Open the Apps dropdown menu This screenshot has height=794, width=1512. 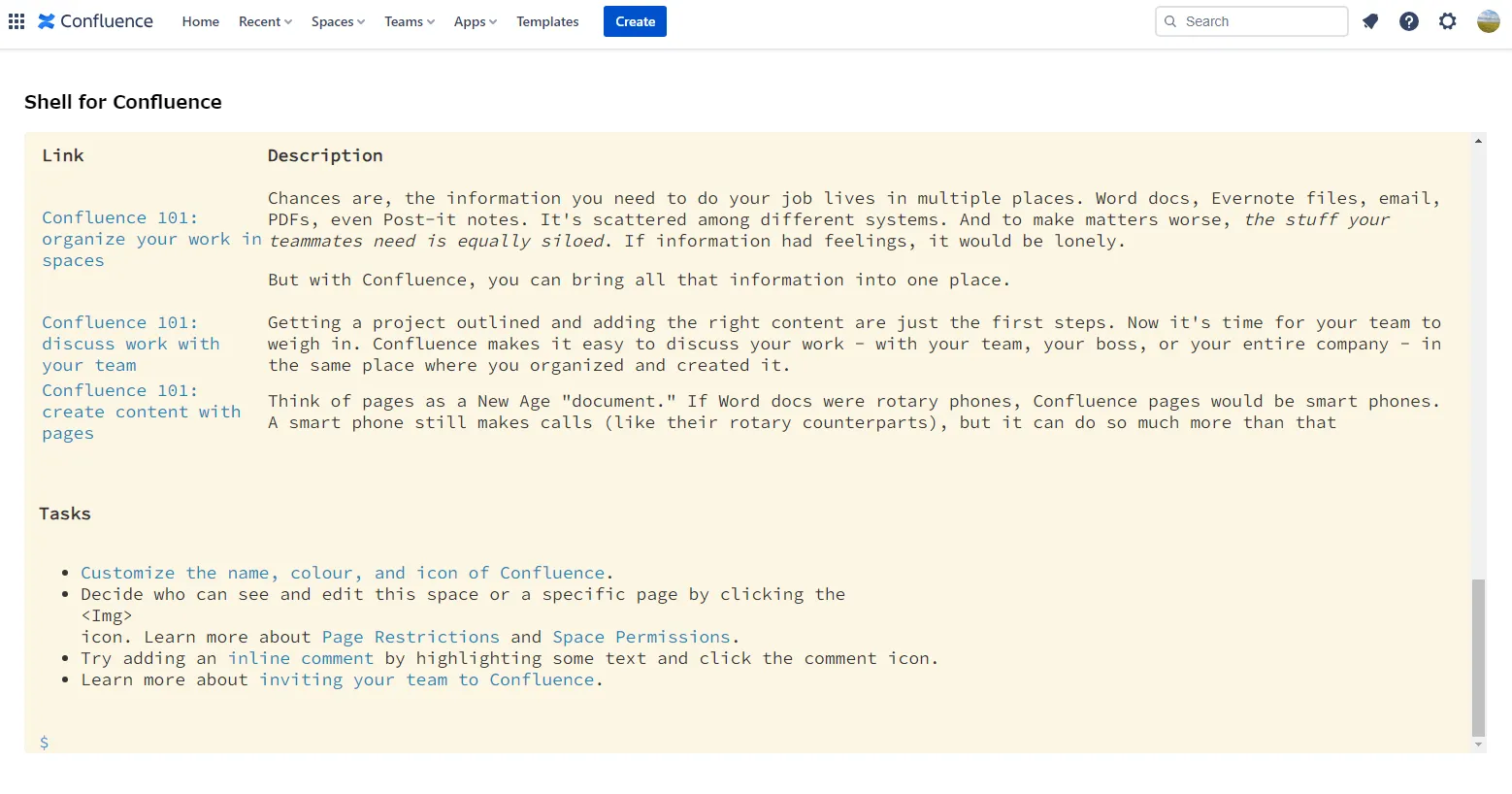[475, 21]
